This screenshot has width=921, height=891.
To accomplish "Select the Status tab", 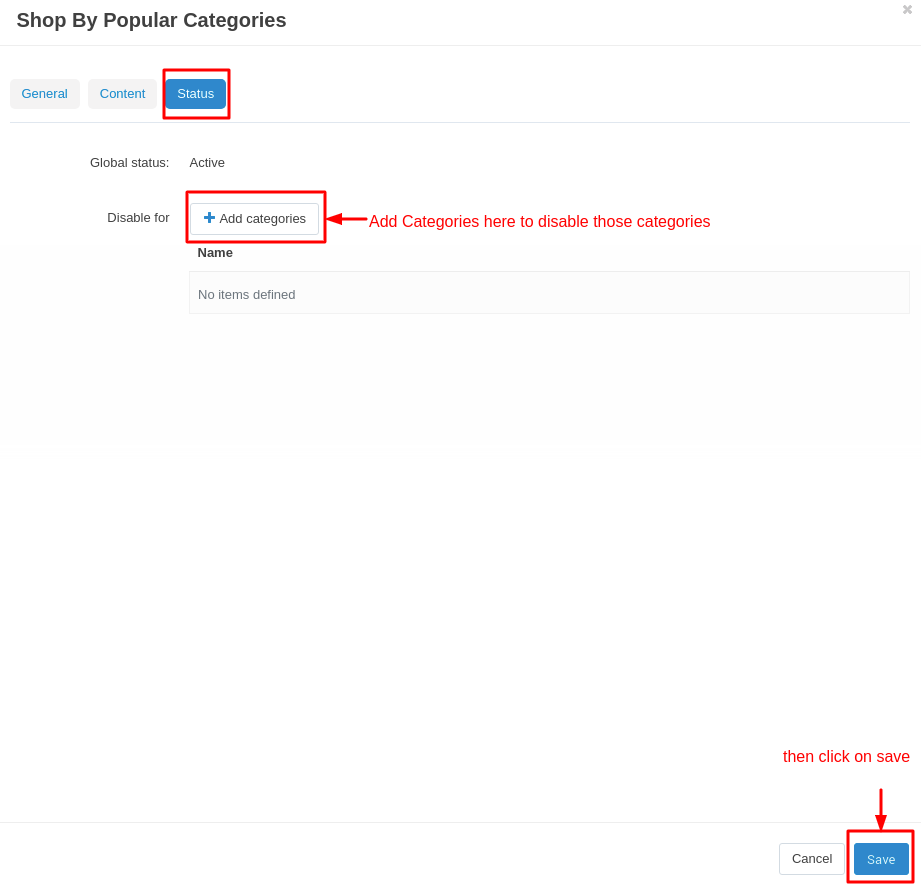I will [196, 94].
